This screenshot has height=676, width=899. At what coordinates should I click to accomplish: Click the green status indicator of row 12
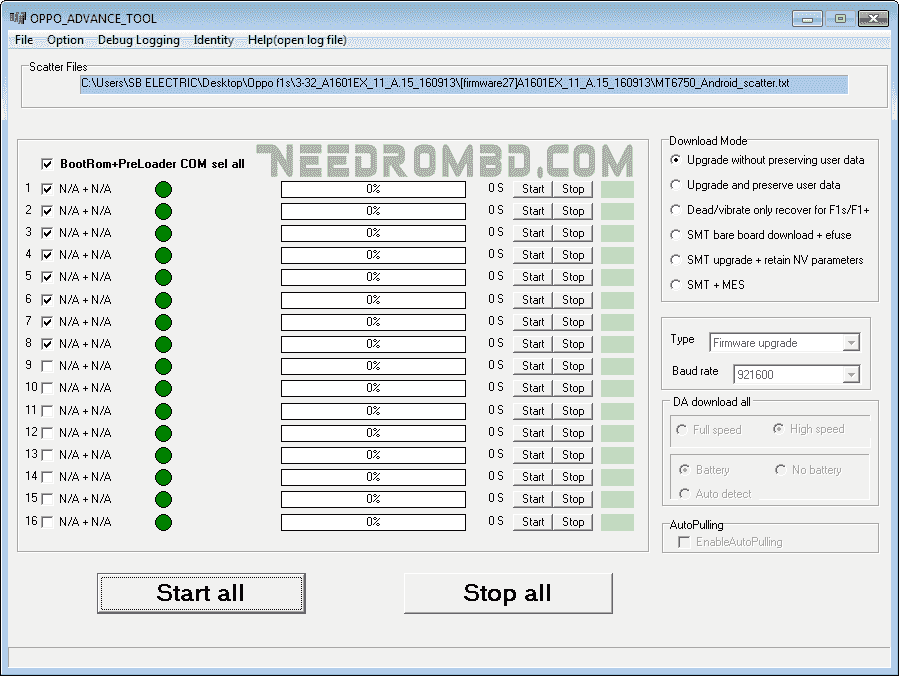[x=163, y=433]
